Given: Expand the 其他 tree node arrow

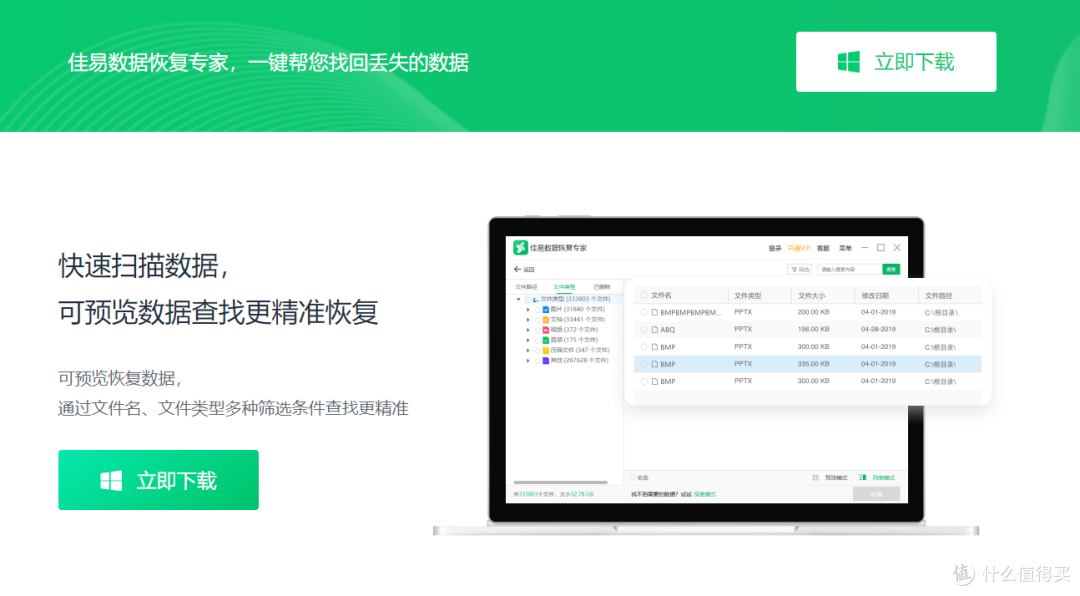Looking at the screenshot, I should tap(528, 360).
